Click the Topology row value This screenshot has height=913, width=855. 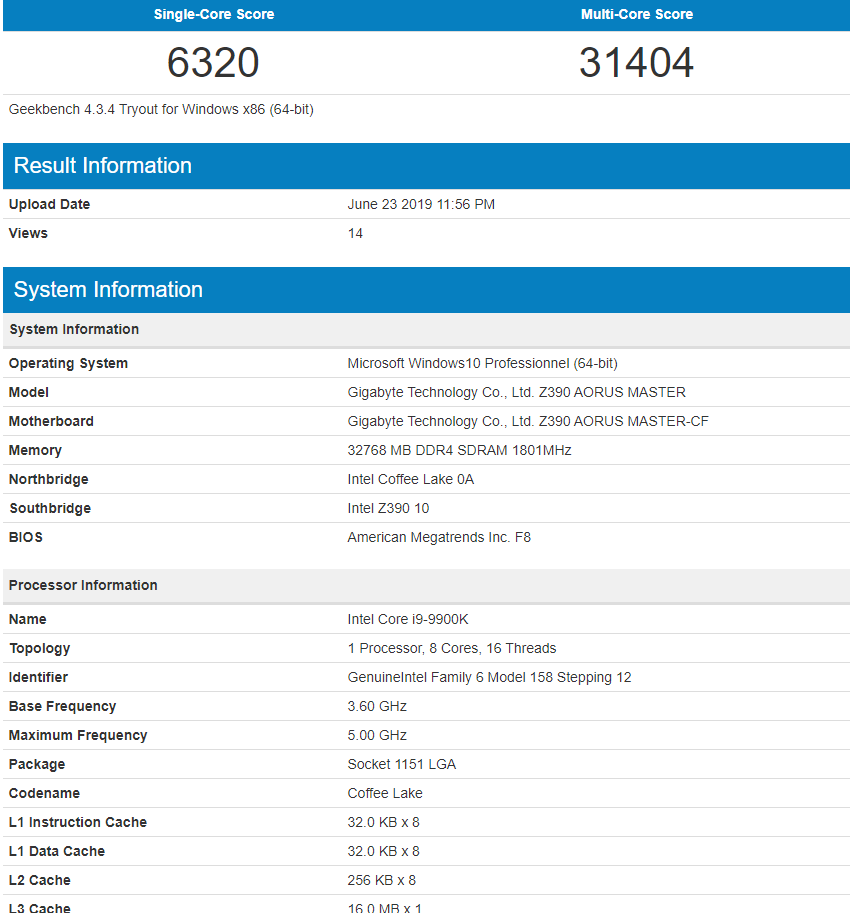click(x=451, y=648)
